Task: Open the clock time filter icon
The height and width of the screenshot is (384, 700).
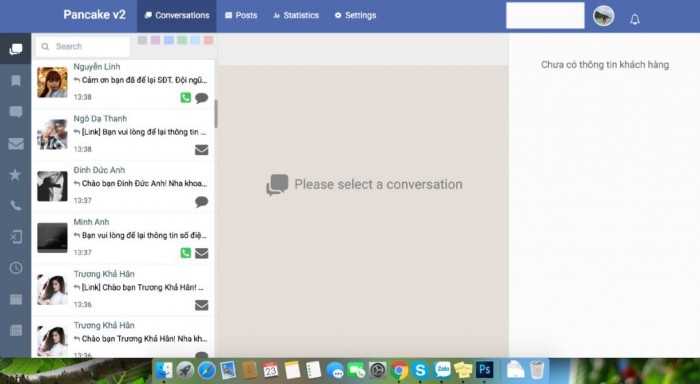Action: tap(16, 268)
